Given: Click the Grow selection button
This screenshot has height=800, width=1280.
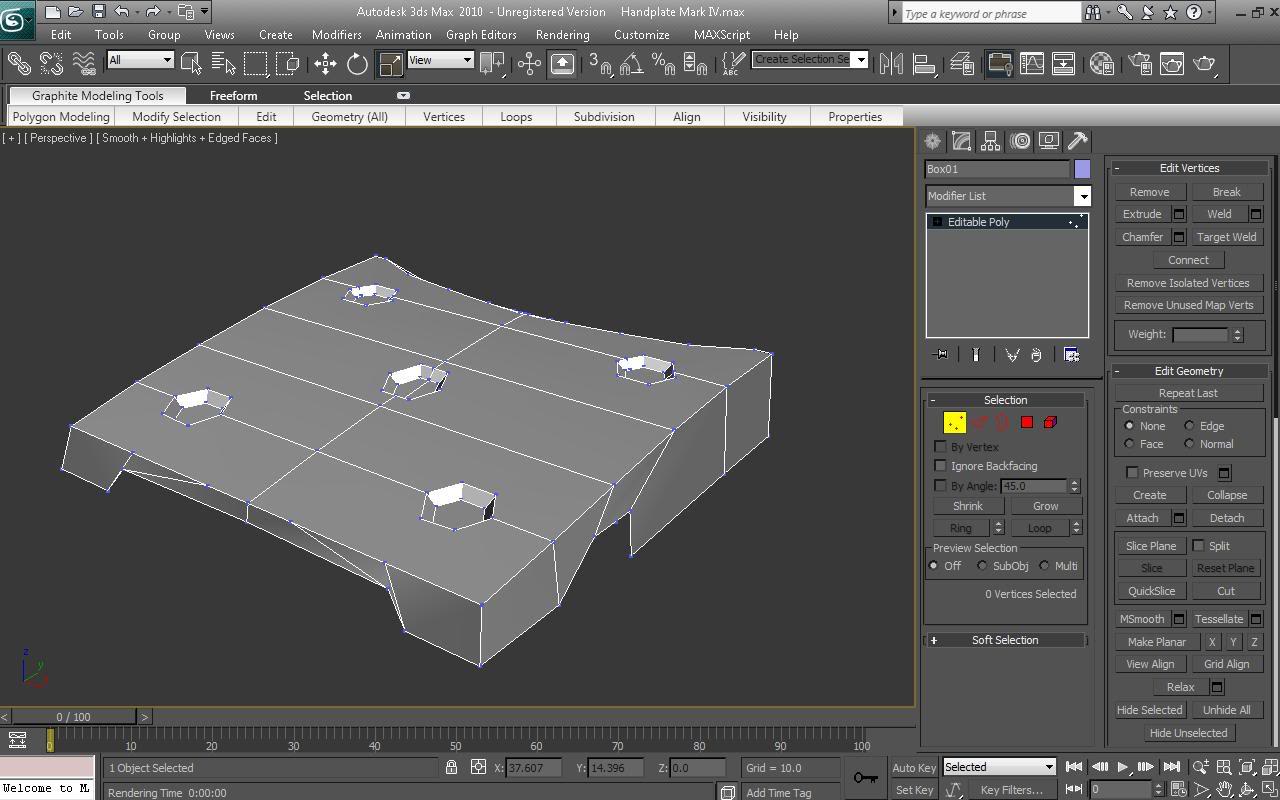Looking at the screenshot, I should [1045, 506].
